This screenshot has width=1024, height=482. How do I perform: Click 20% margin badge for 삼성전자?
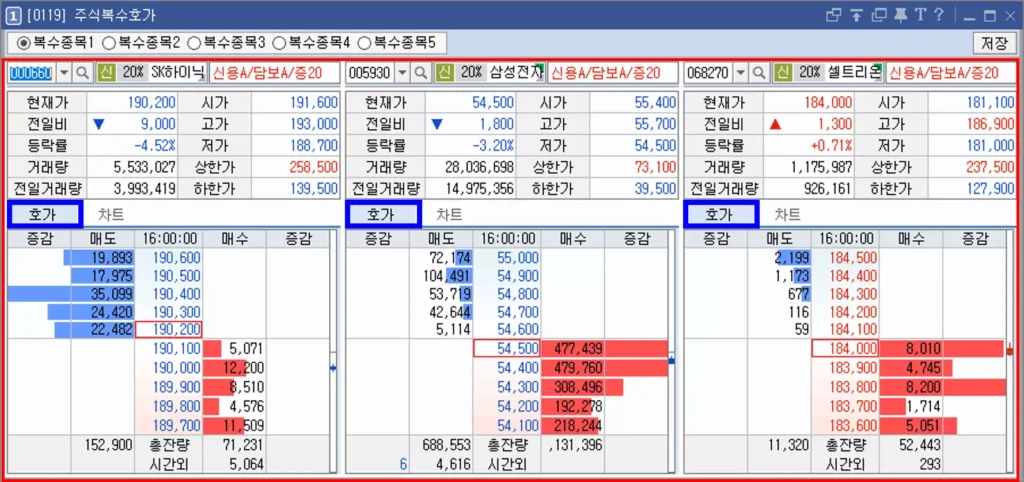click(472, 72)
